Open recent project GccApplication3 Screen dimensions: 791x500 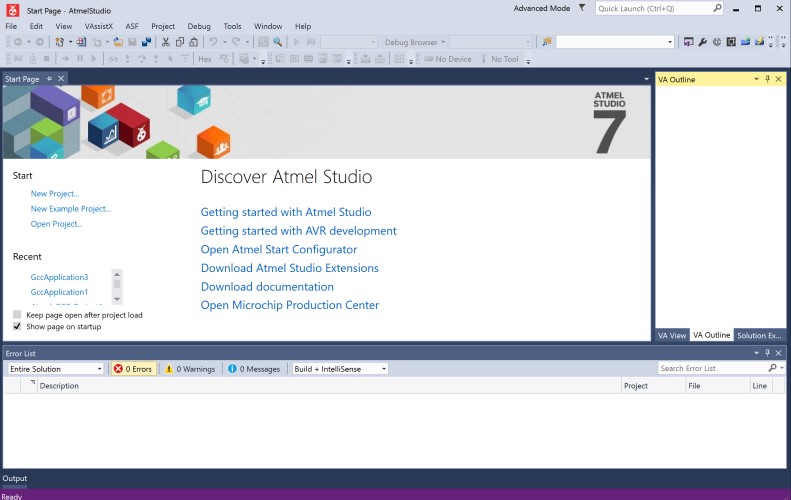tap(59, 277)
